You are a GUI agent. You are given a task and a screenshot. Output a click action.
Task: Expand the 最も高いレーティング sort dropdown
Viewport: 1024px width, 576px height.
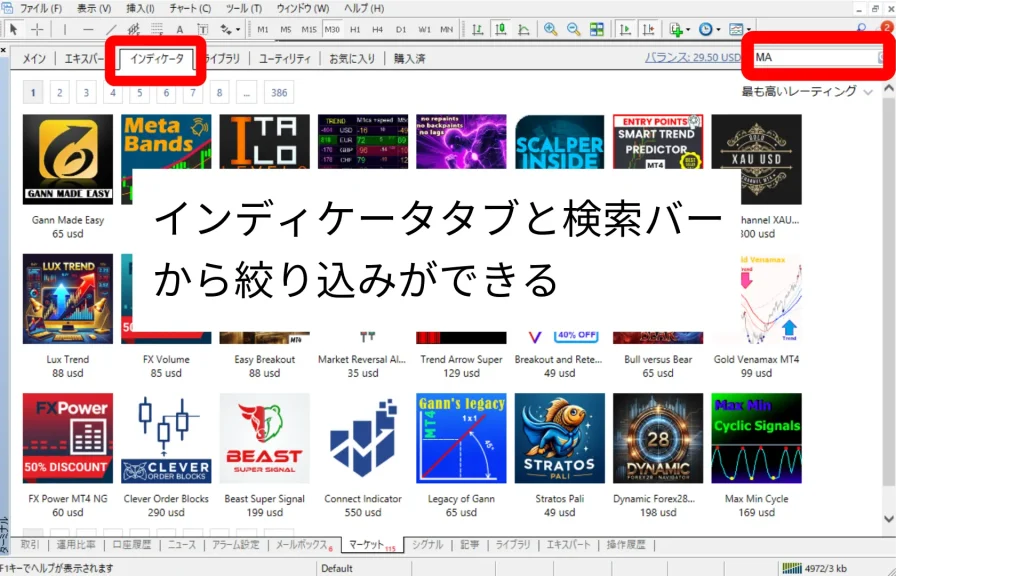point(807,91)
